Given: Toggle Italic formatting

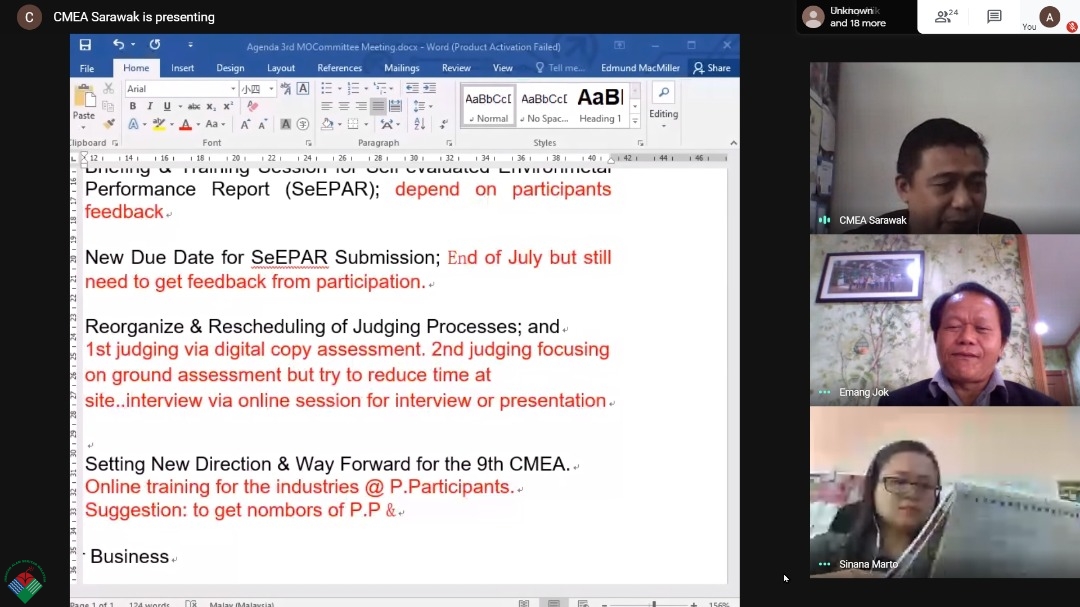Looking at the screenshot, I should pyautogui.click(x=149, y=106).
